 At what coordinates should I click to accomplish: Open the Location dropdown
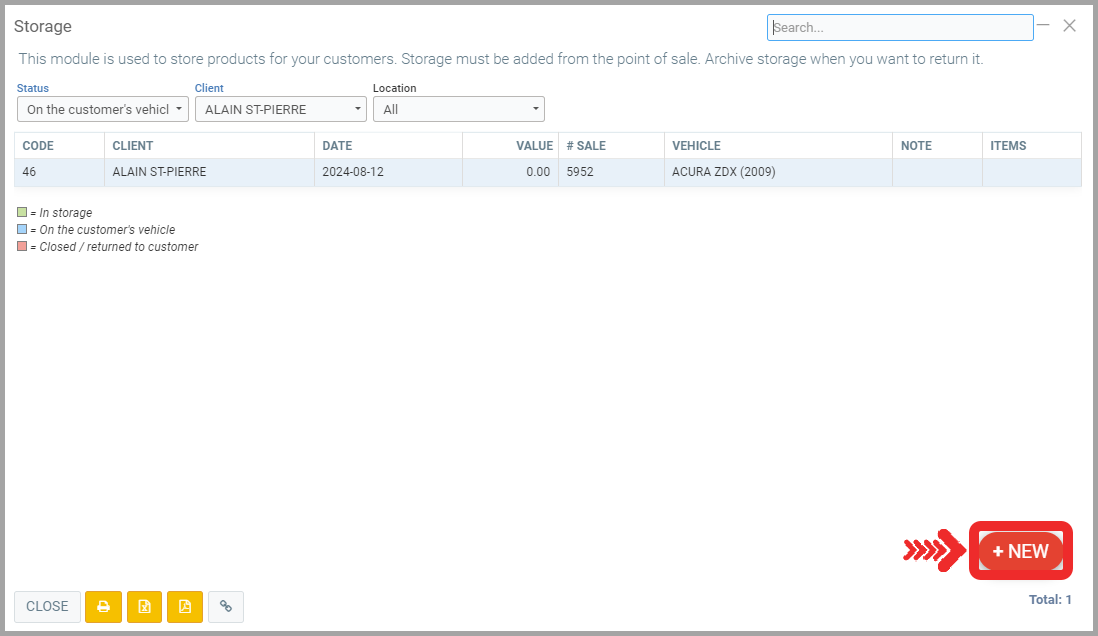[x=458, y=109]
